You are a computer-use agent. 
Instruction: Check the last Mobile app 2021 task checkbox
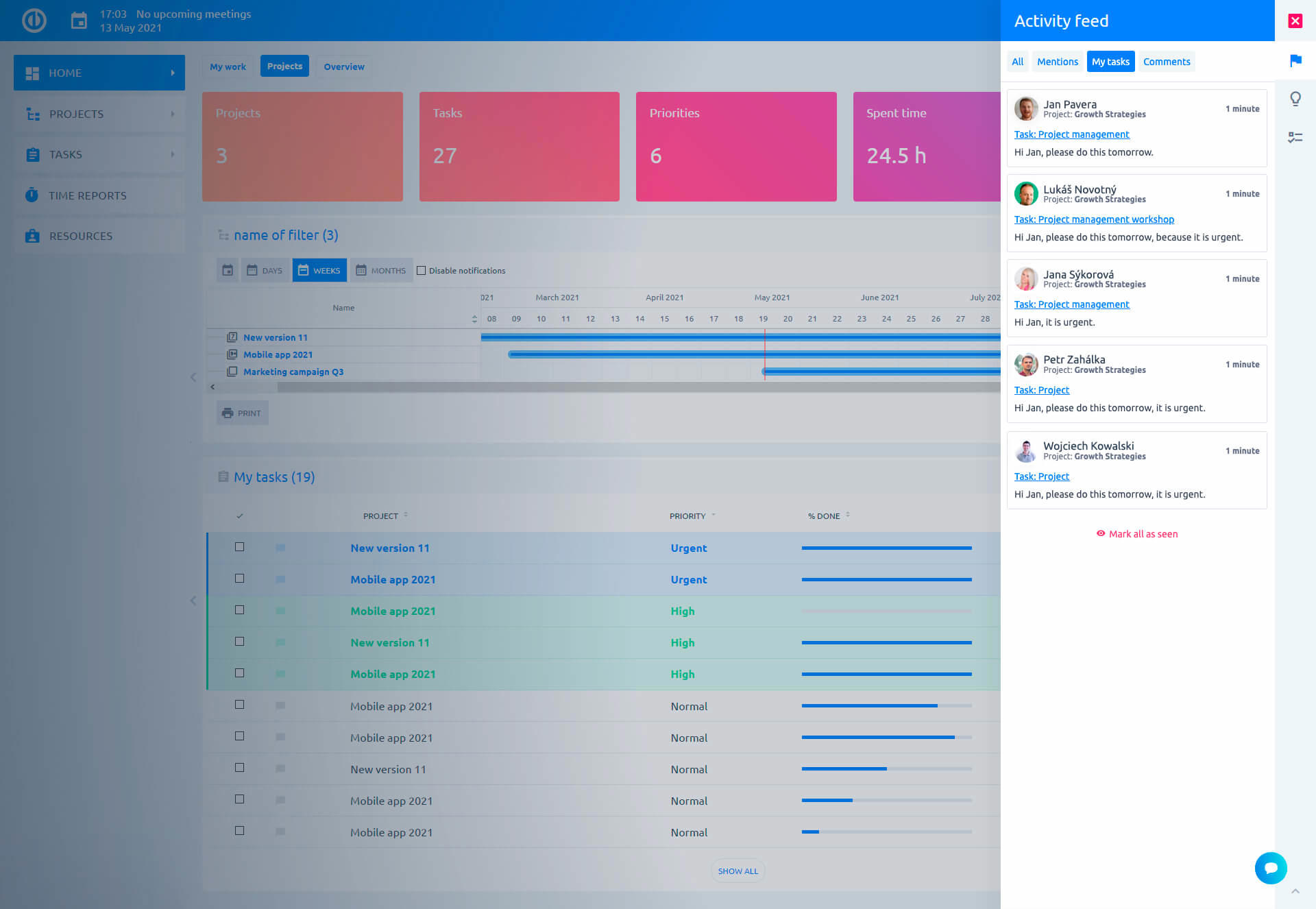[x=239, y=831]
